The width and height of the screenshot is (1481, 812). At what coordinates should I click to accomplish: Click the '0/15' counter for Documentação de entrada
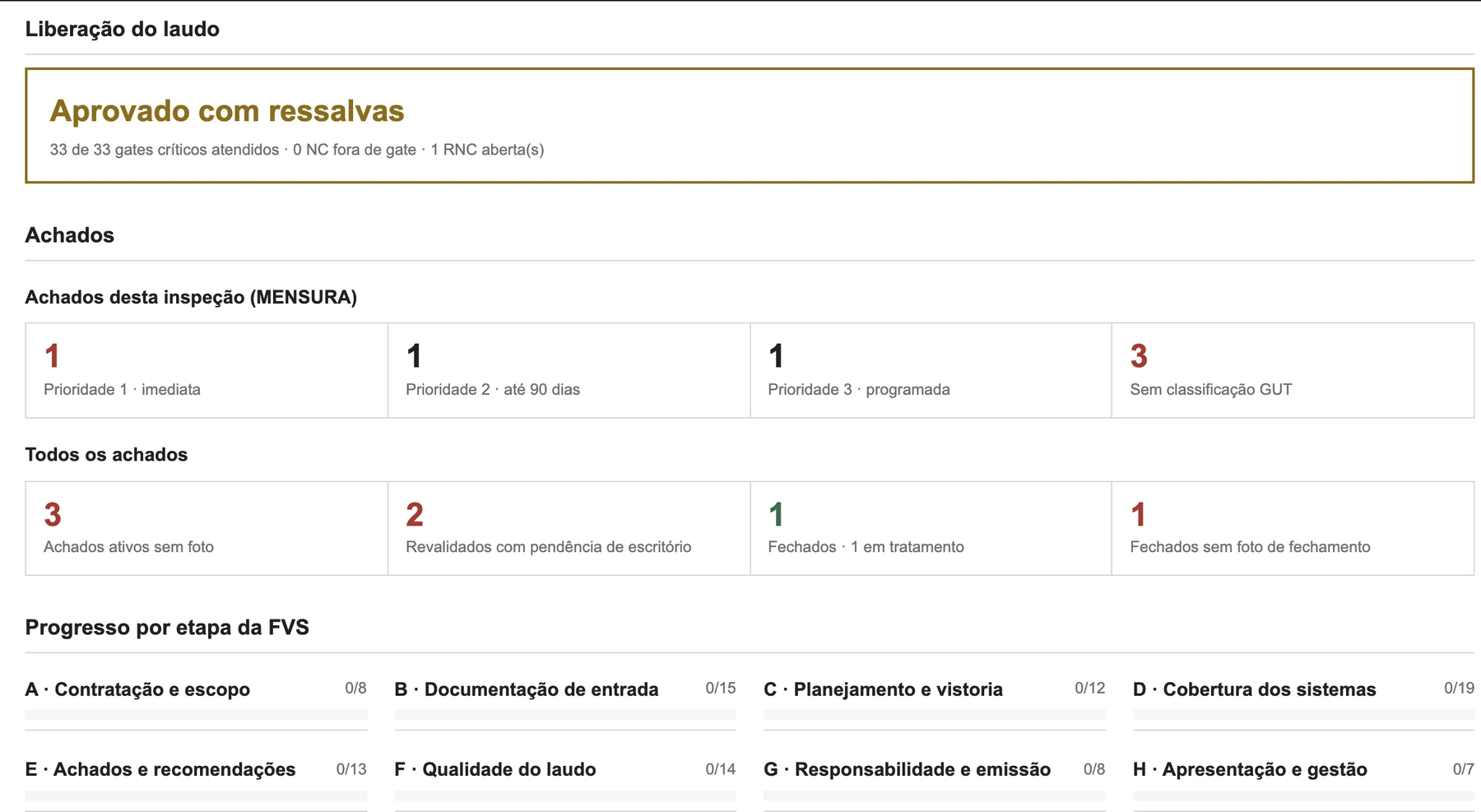tap(721, 689)
